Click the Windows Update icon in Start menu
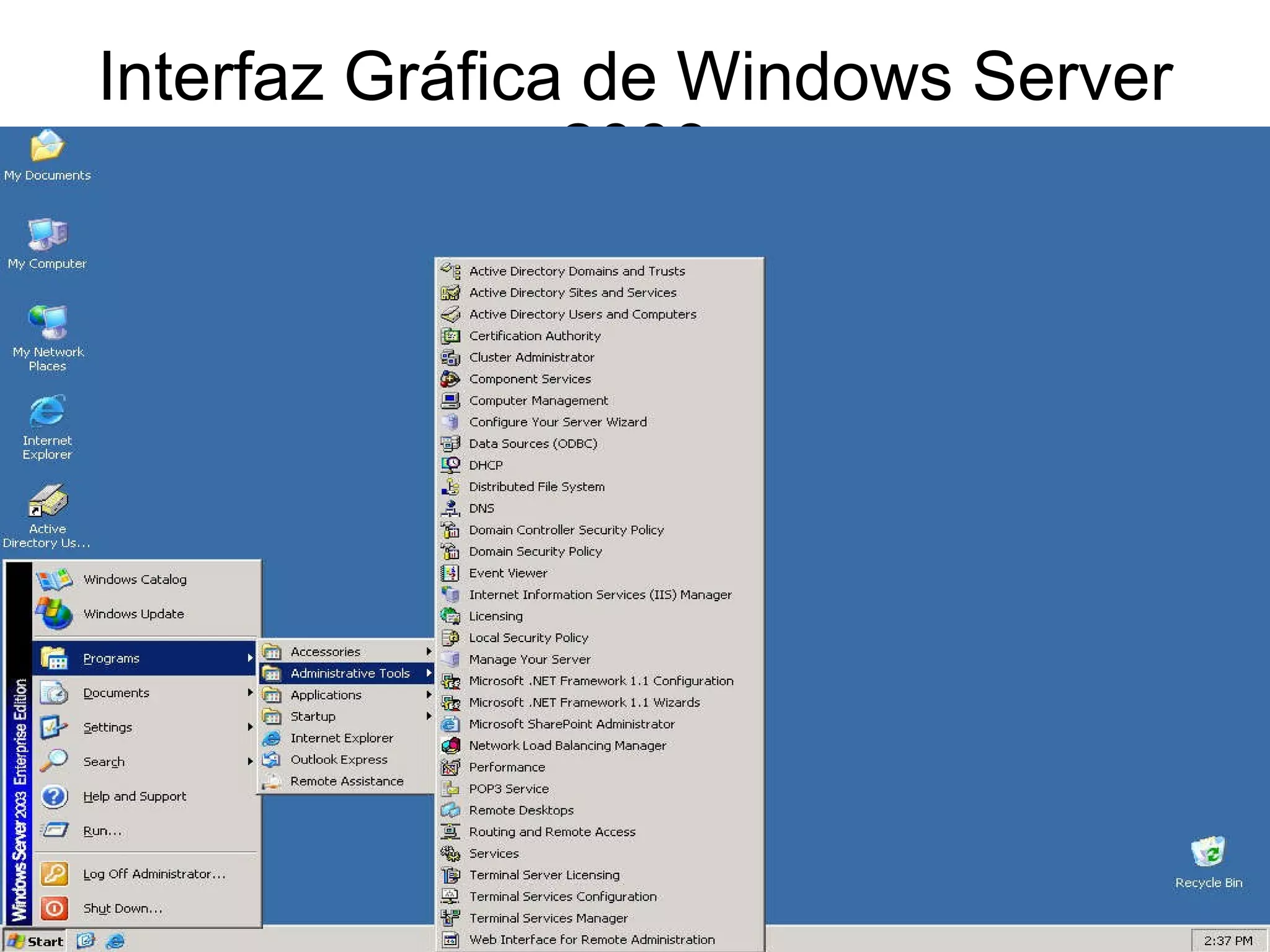The height and width of the screenshot is (952, 1270). pyautogui.click(x=54, y=614)
